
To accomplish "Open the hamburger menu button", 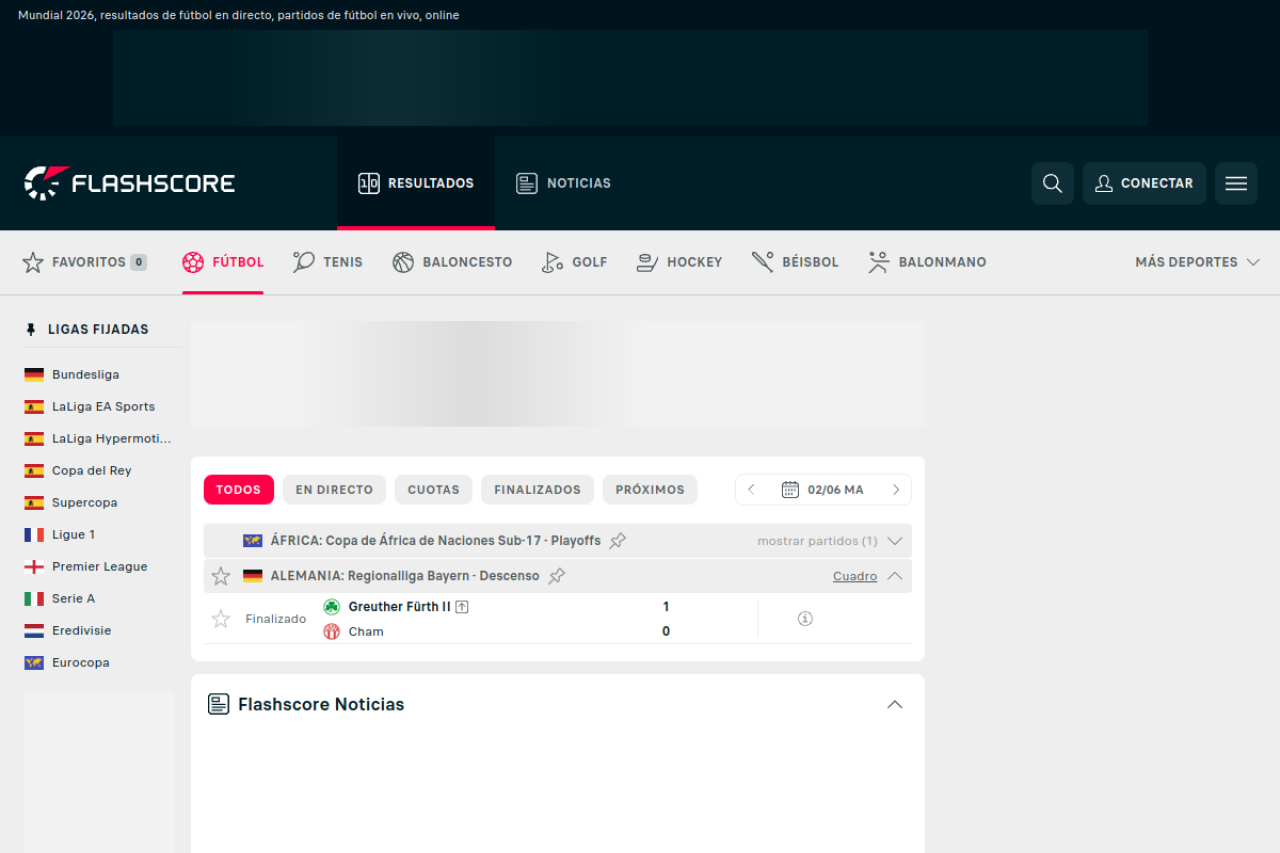I will tap(1236, 183).
